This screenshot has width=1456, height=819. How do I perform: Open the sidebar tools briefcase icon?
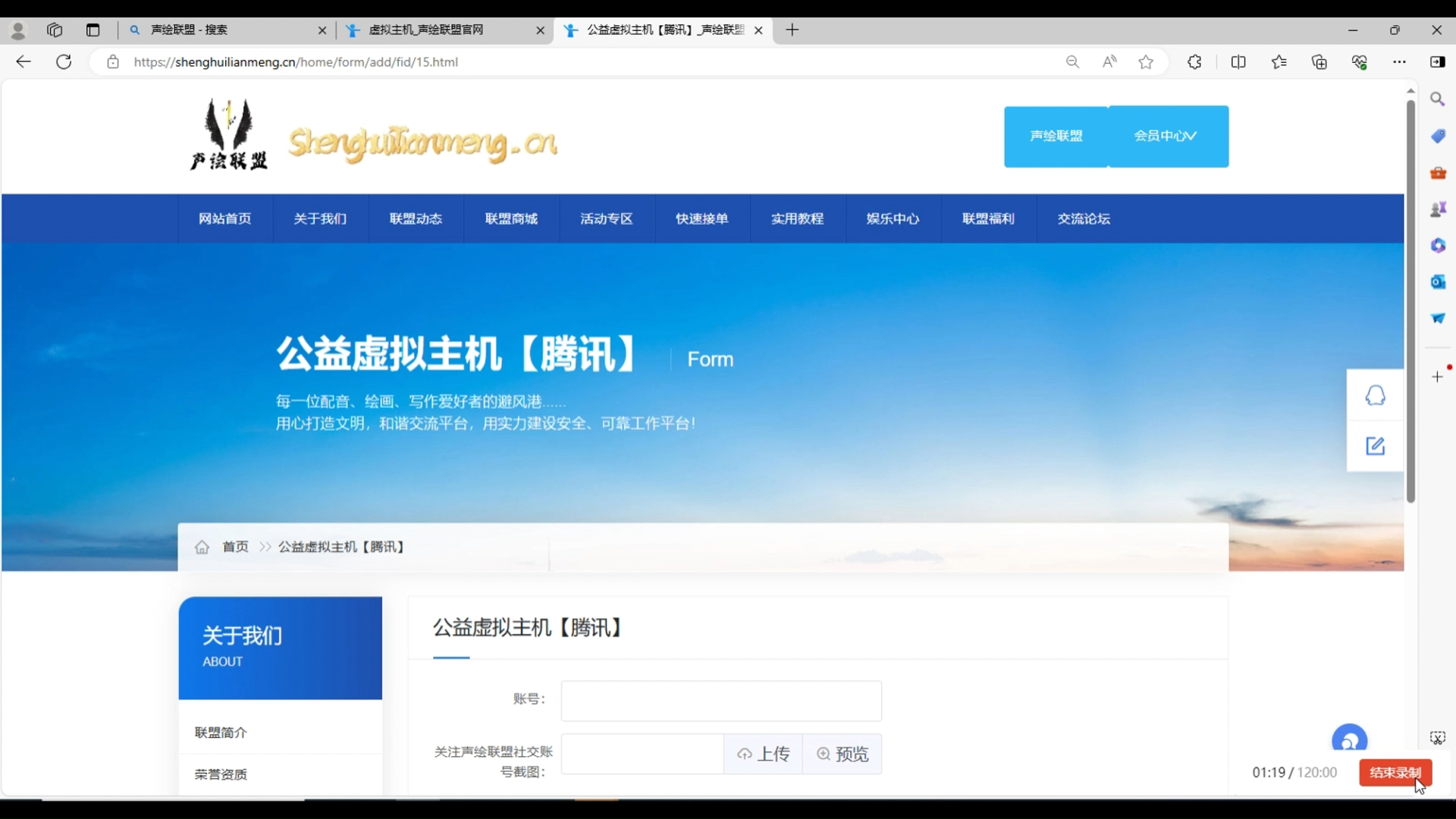(1438, 173)
